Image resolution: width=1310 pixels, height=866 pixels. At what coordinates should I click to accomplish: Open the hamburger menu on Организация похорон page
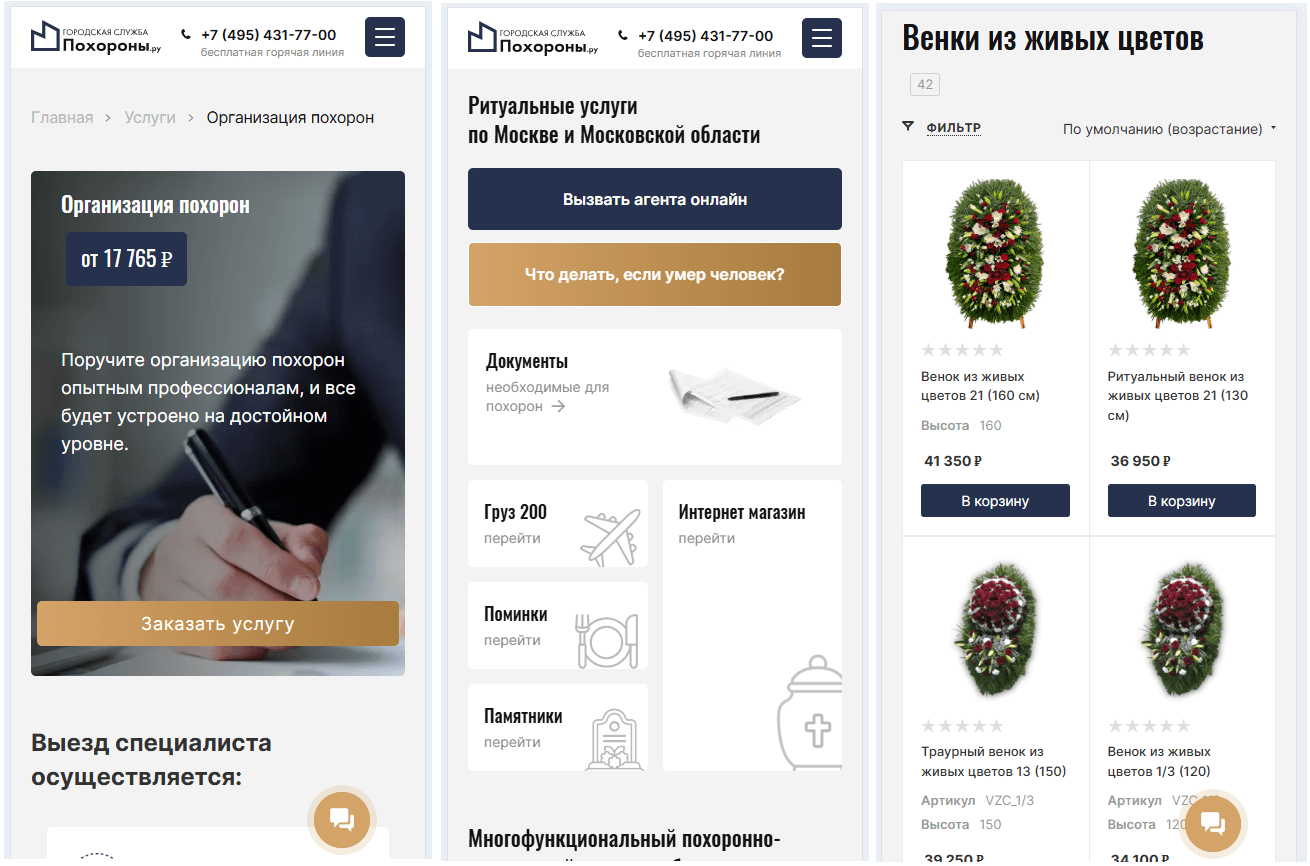[385, 38]
